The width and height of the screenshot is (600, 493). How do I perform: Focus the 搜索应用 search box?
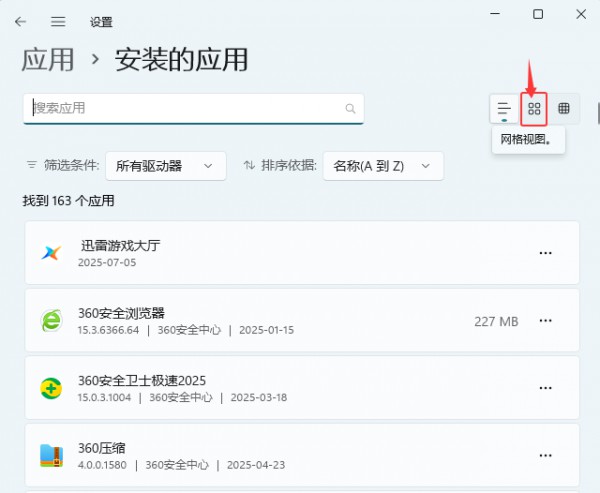[193, 109]
